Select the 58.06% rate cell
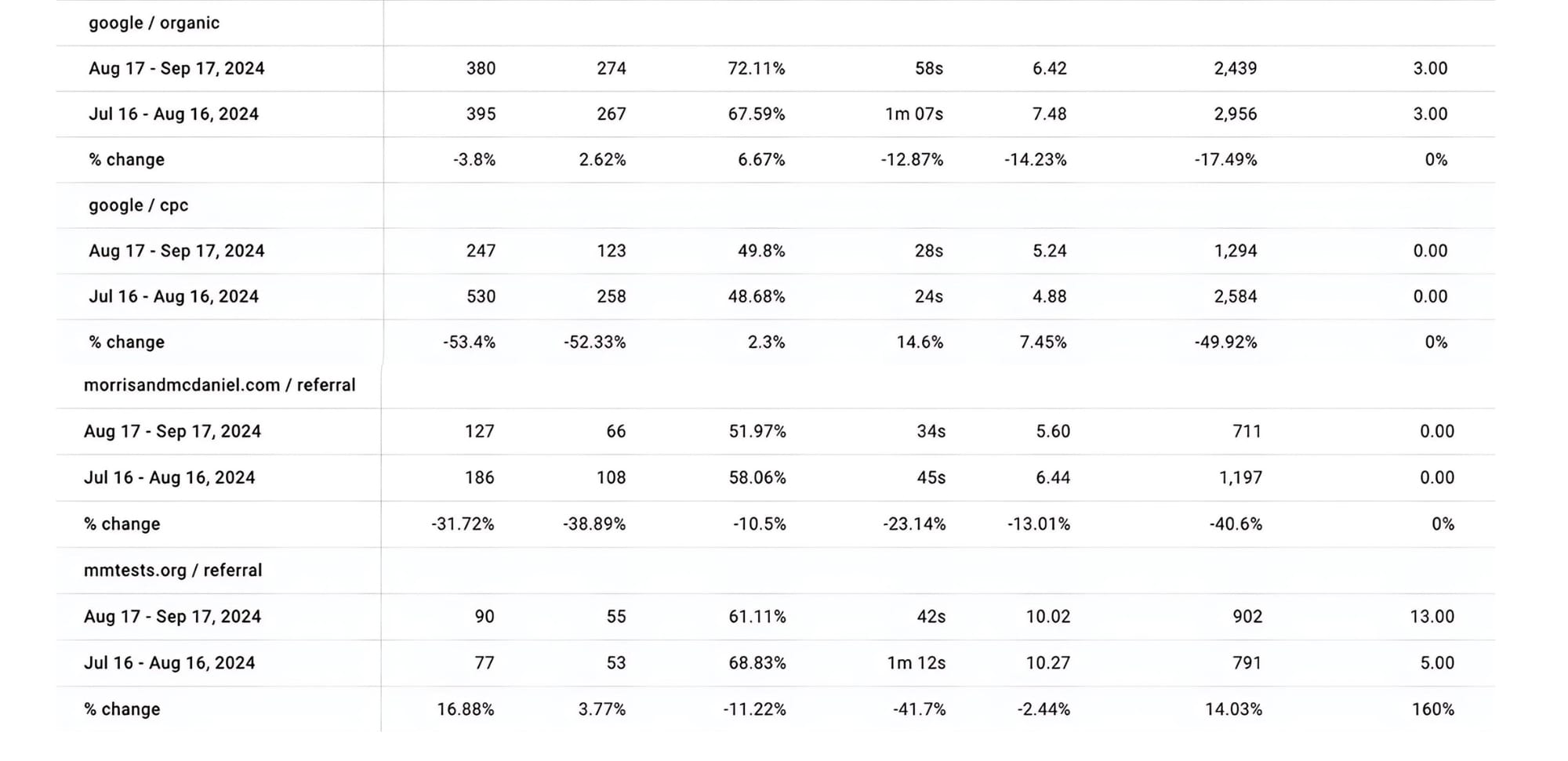 (757, 477)
